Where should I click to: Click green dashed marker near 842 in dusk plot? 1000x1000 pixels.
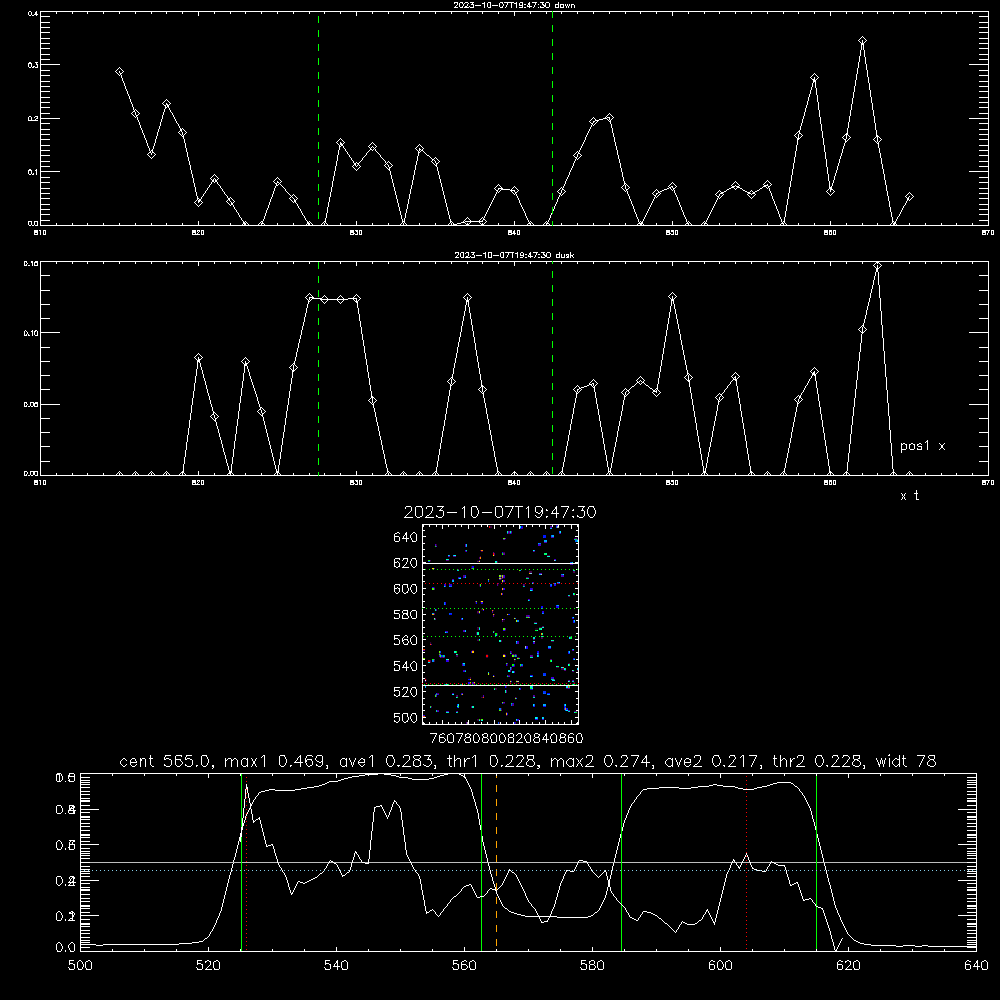click(x=552, y=368)
